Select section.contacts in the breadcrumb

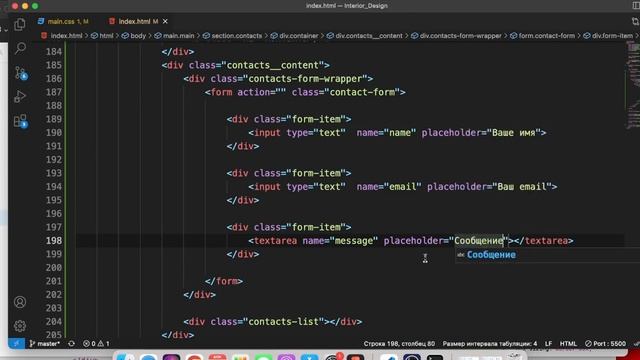(232, 36)
